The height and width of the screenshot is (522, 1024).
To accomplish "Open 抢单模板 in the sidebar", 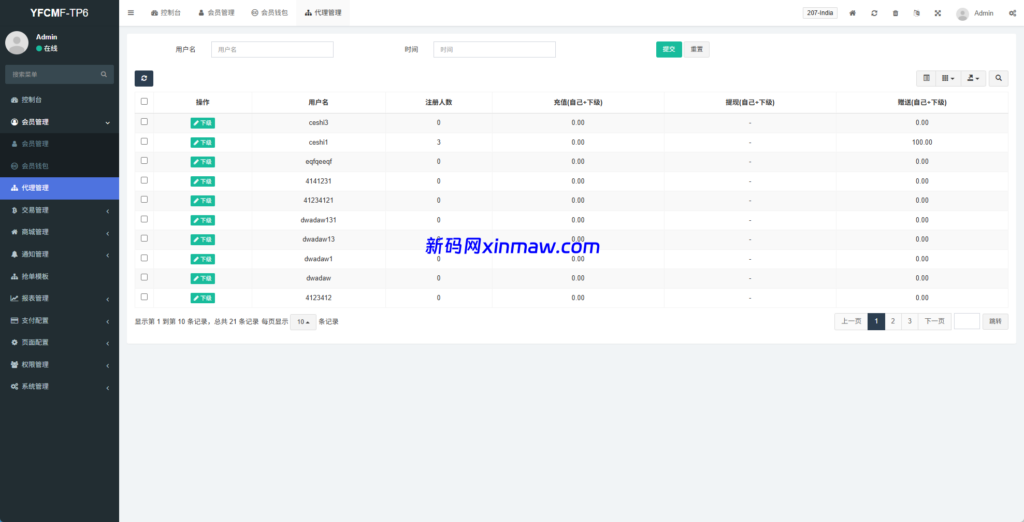I will pos(59,276).
